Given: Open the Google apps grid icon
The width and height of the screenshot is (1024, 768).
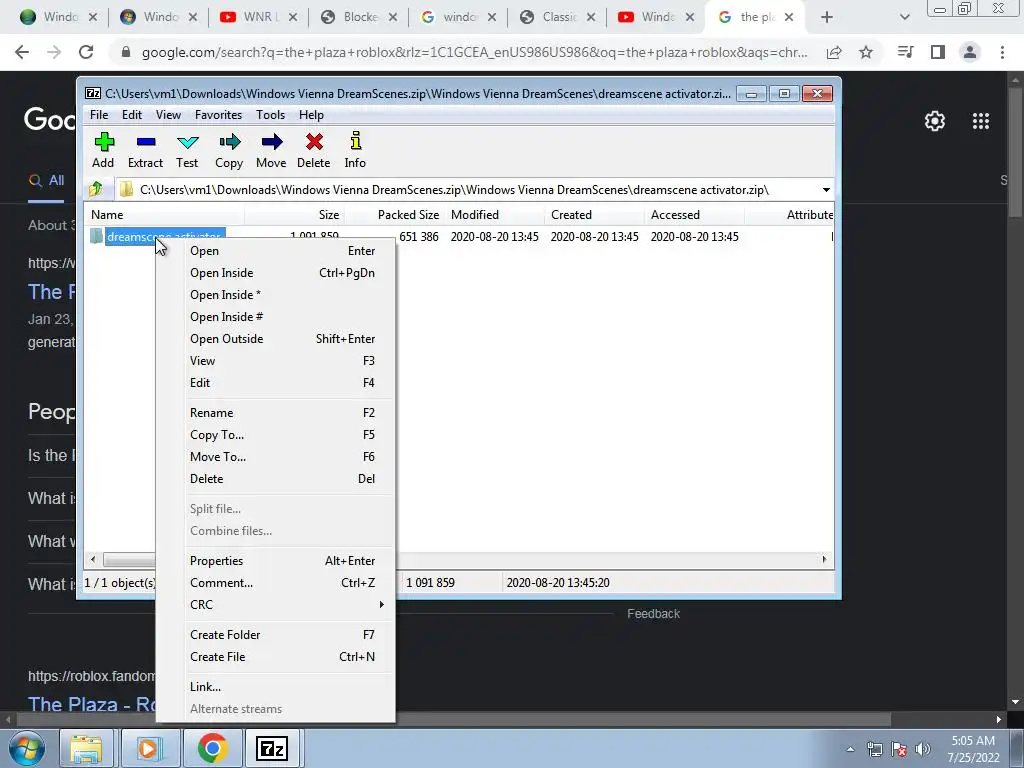Looking at the screenshot, I should pyautogui.click(x=981, y=121).
